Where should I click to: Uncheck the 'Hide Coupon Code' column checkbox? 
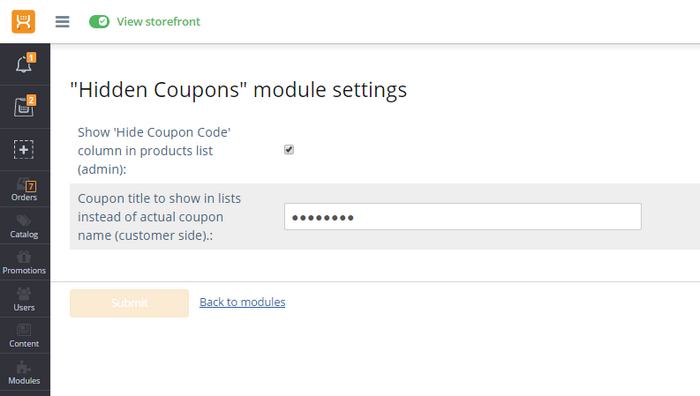(289, 150)
